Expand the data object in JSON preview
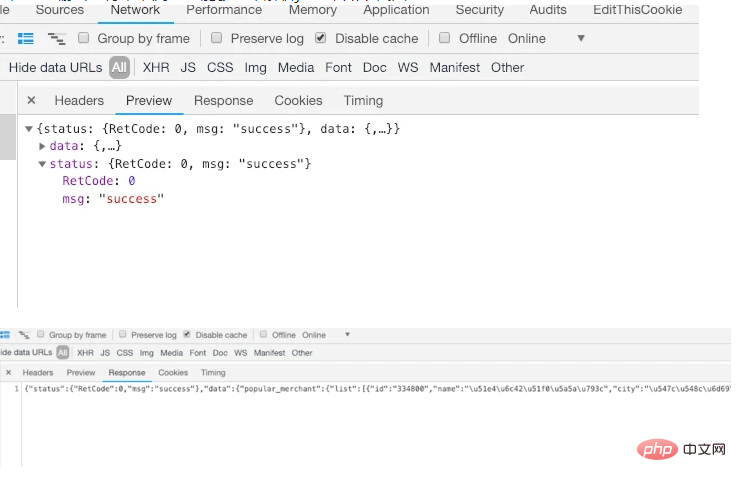 point(42,146)
